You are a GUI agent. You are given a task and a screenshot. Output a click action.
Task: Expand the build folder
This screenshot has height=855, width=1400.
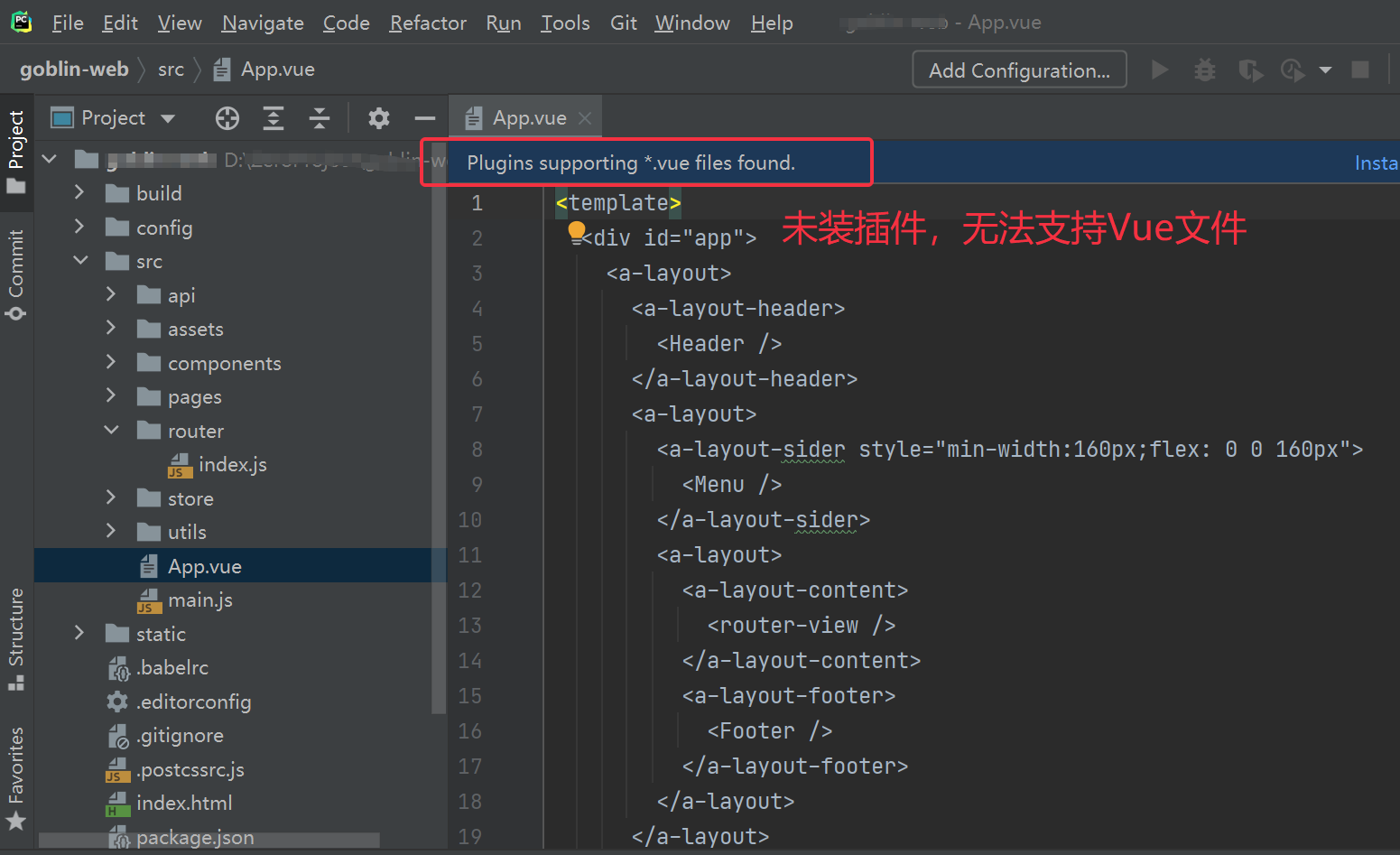click(x=79, y=192)
